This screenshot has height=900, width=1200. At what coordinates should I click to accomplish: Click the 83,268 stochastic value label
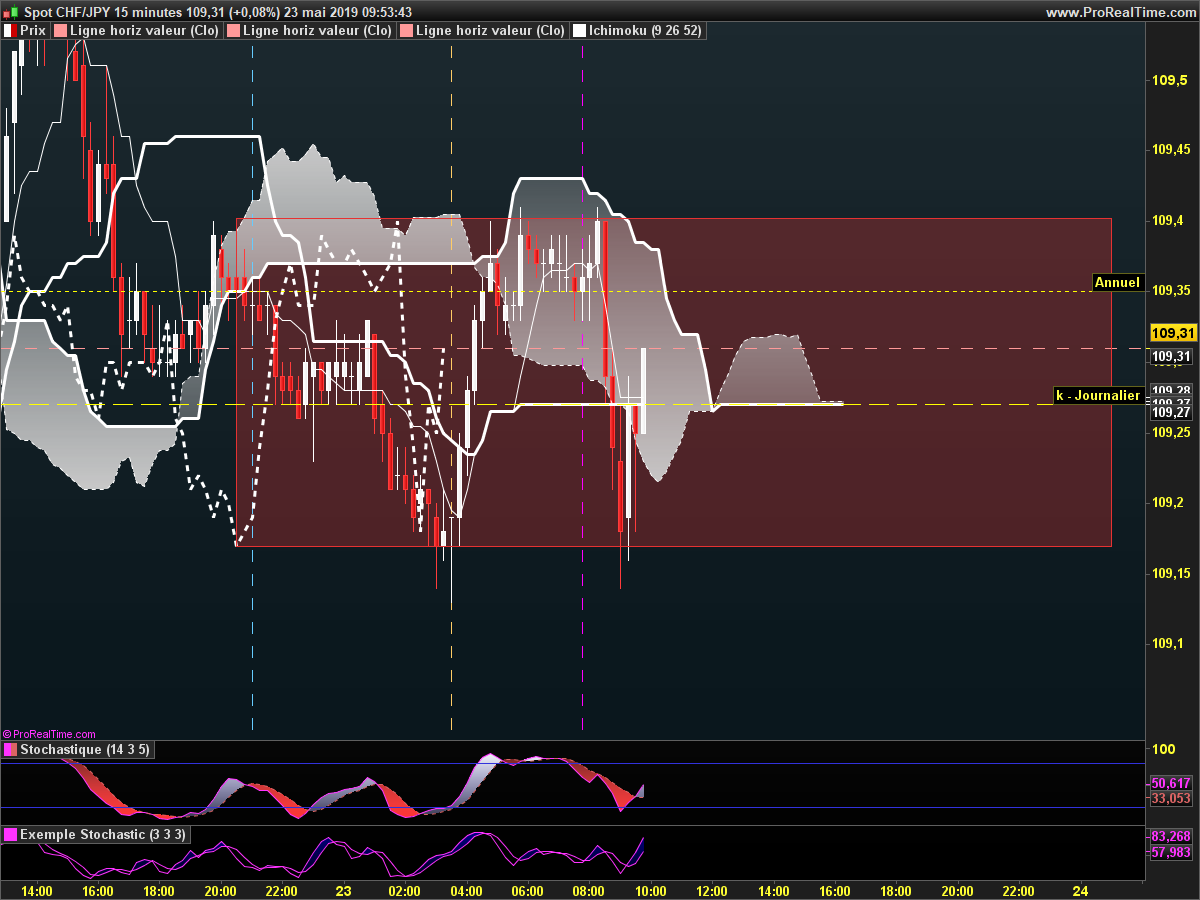click(x=1171, y=836)
